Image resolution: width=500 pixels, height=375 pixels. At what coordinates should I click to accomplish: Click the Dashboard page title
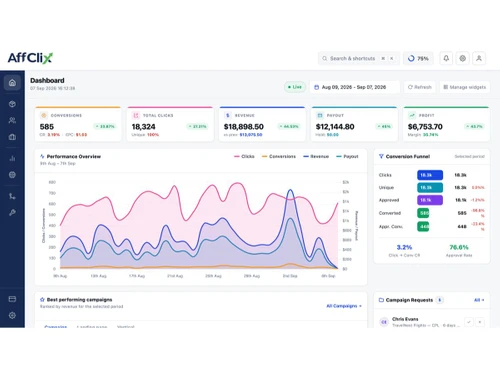(x=47, y=80)
